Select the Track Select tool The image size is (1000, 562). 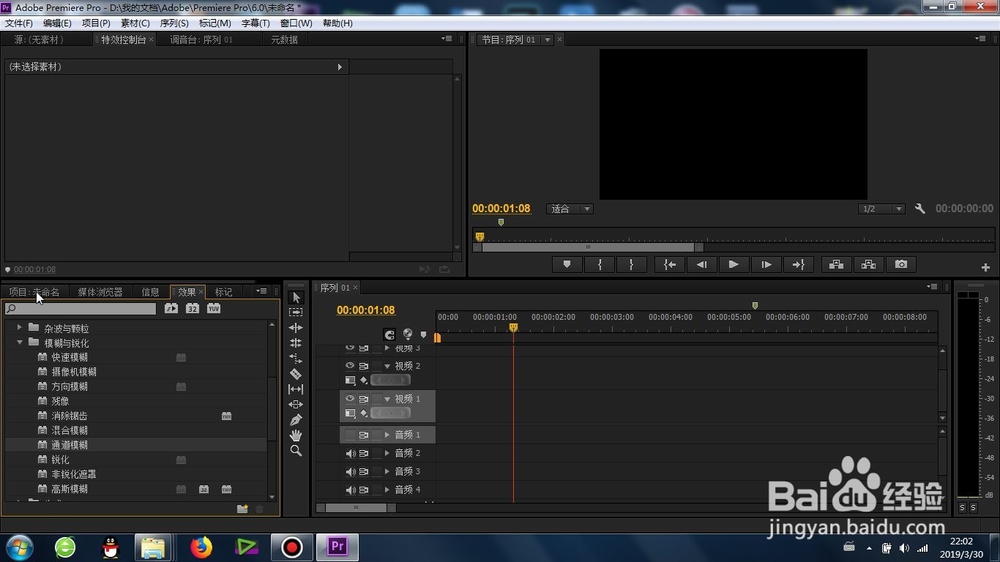(296, 312)
